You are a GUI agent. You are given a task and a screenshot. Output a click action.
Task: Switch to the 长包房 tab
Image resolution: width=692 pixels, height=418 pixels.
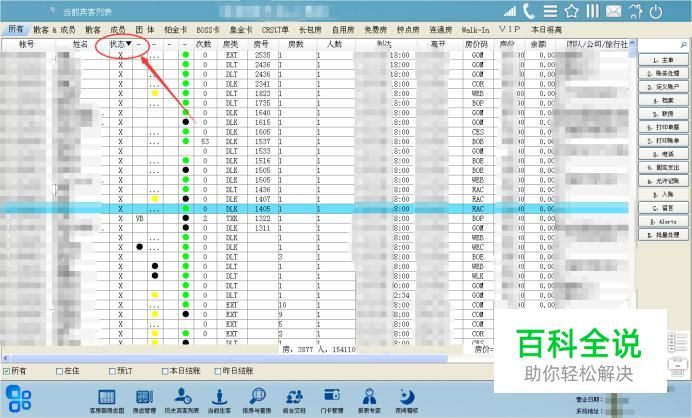tap(310, 30)
